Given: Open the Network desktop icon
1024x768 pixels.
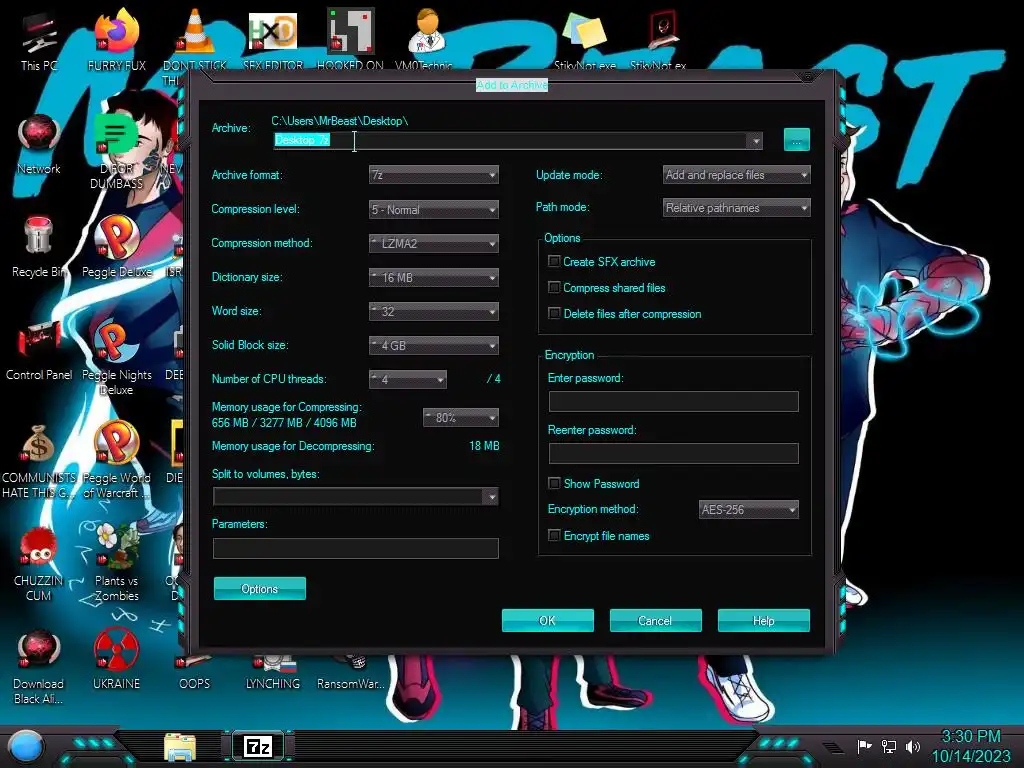Looking at the screenshot, I should tap(38, 144).
